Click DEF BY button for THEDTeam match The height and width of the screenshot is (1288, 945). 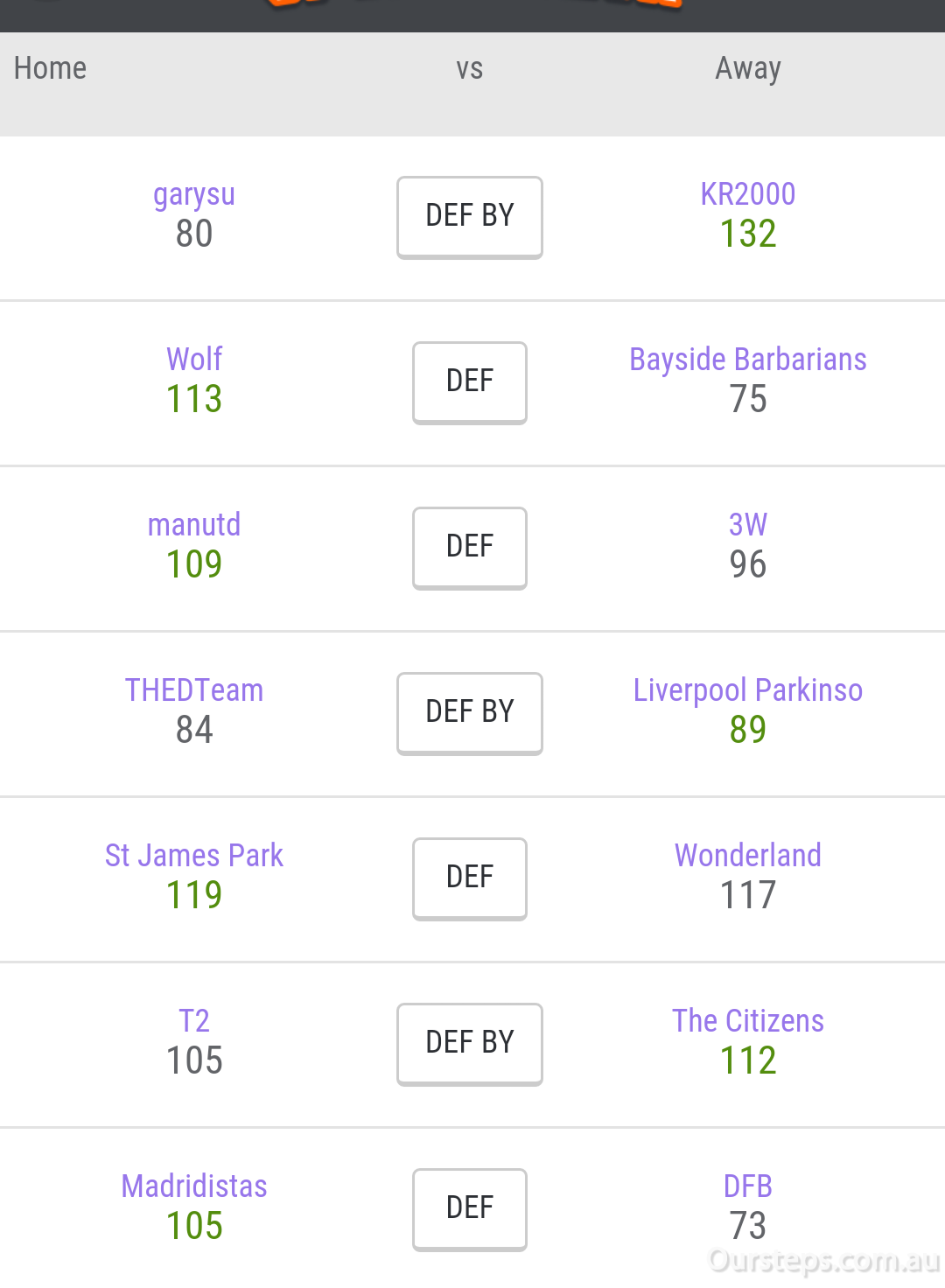pyautogui.click(x=470, y=713)
